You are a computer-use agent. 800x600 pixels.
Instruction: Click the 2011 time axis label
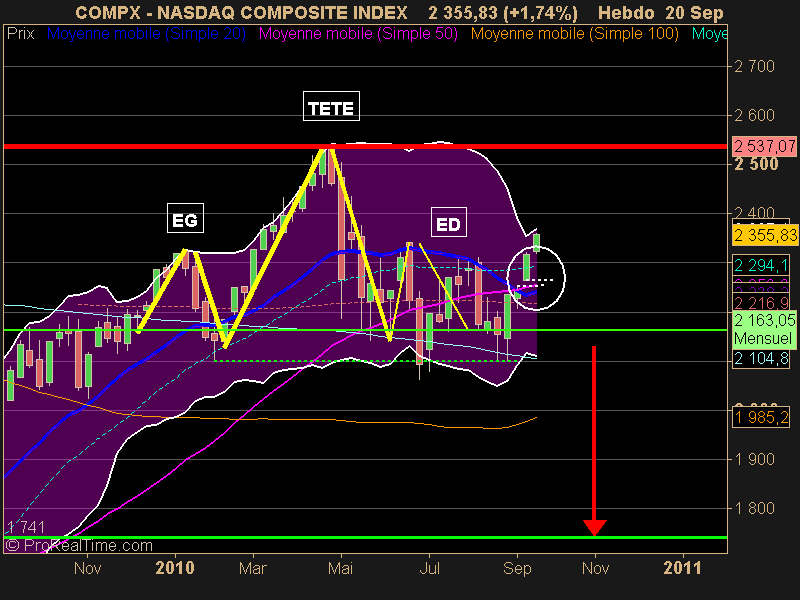point(682,568)
